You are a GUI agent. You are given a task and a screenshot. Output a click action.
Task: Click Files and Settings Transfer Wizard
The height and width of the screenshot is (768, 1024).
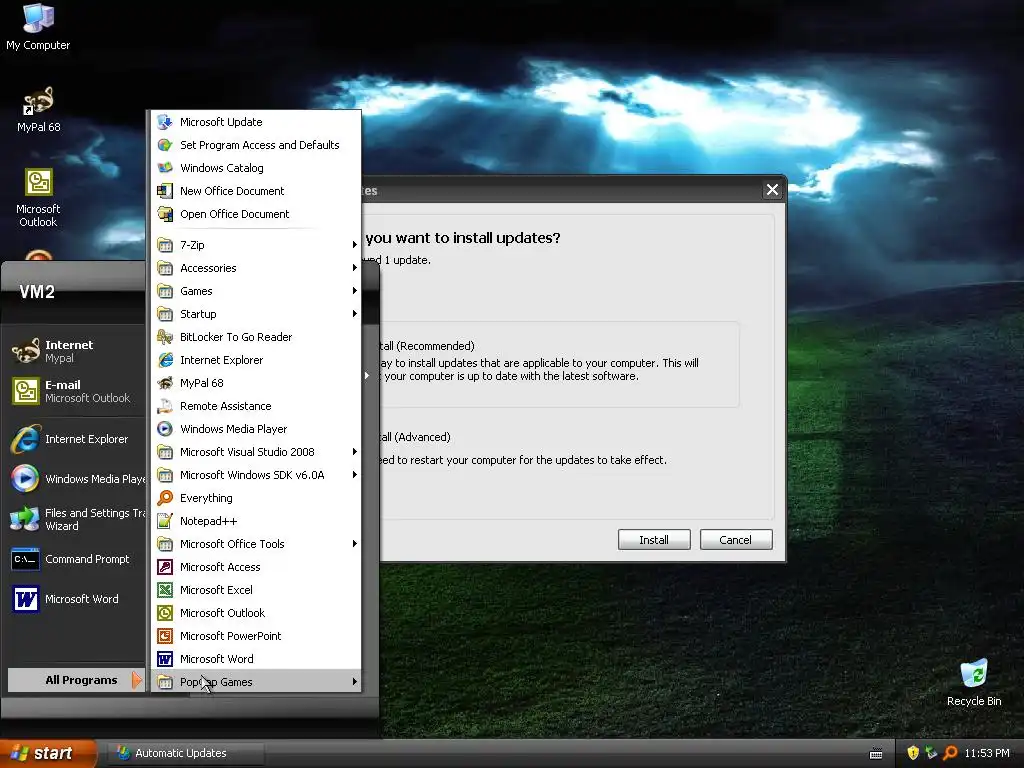click(76, 519)
